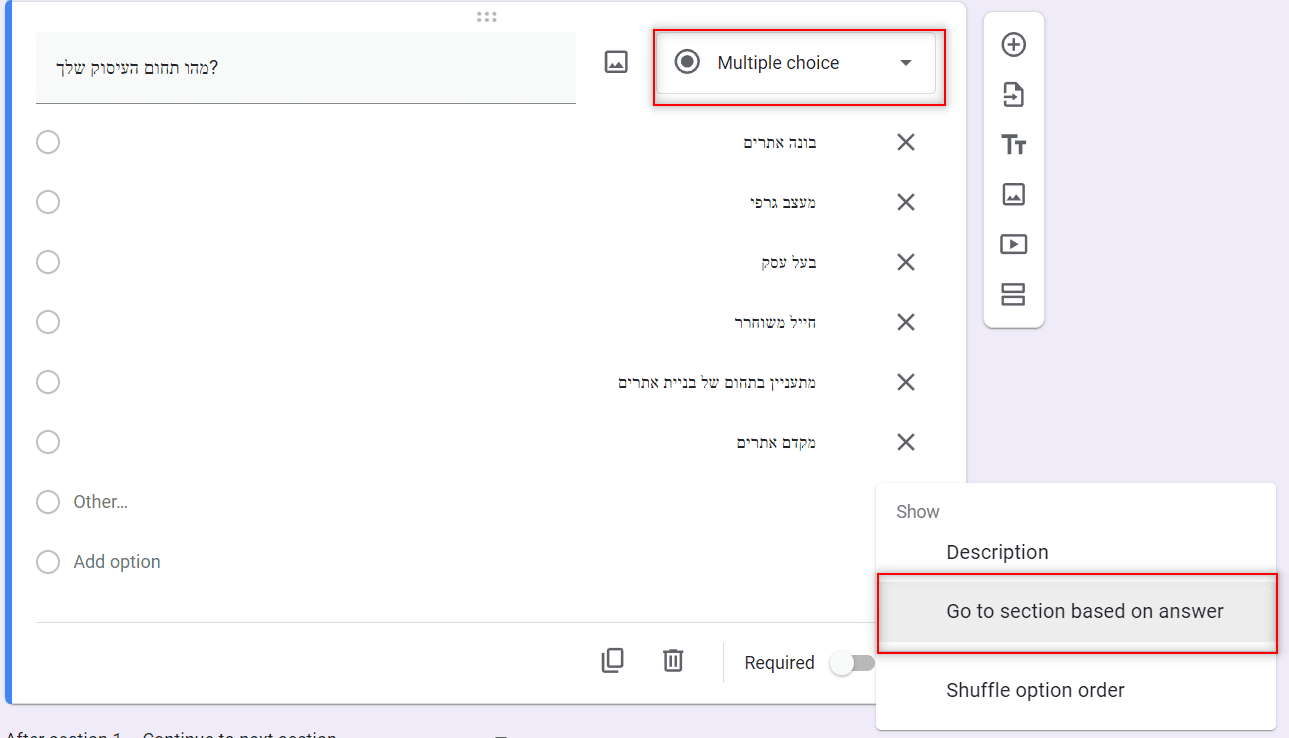Edit the option text בונה אתרים
Viewport: 1289px width, 738px height.
[x=780, y=142]
